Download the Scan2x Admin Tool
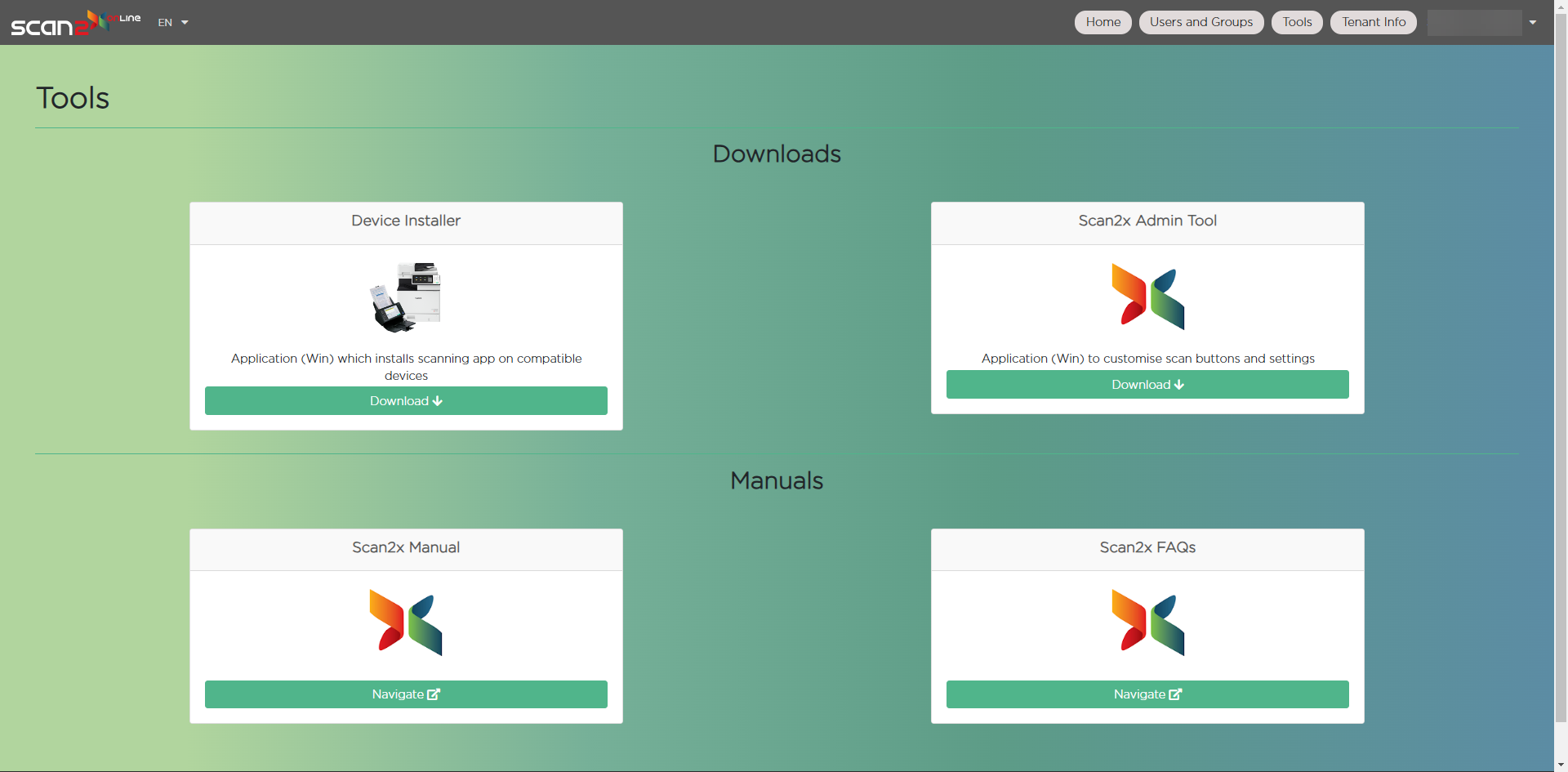 point(1147,385)
